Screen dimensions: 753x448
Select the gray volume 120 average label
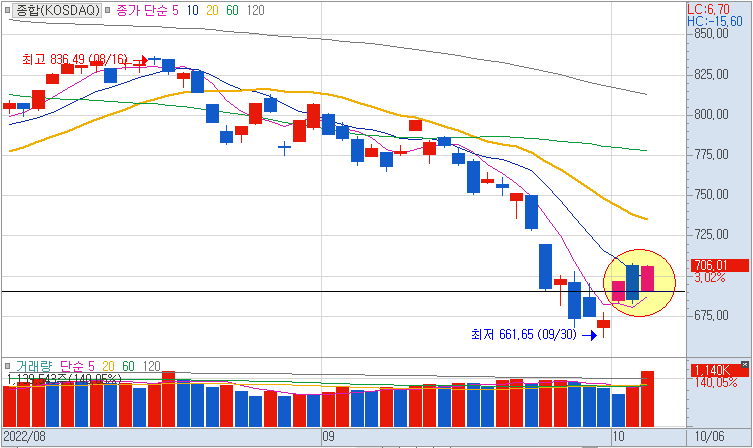[151, 366]
